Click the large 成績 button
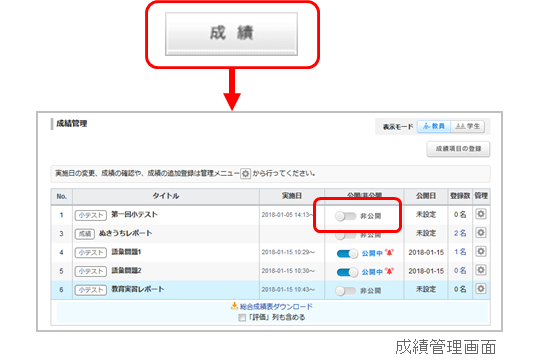The width and height of the screenshot is (550, 361). pyautogui.click(x=232, y=34)
